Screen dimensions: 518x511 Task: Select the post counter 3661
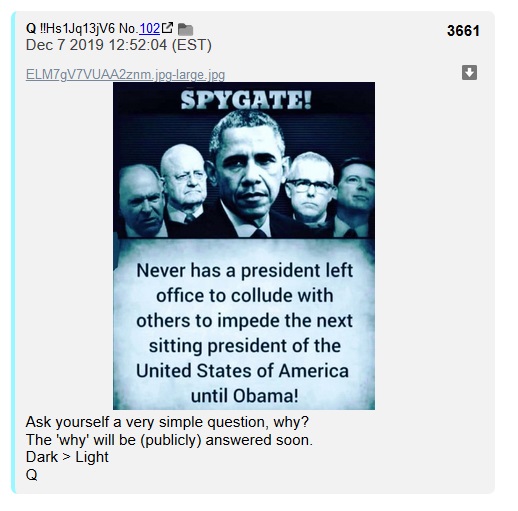click(x=463, y=31)
